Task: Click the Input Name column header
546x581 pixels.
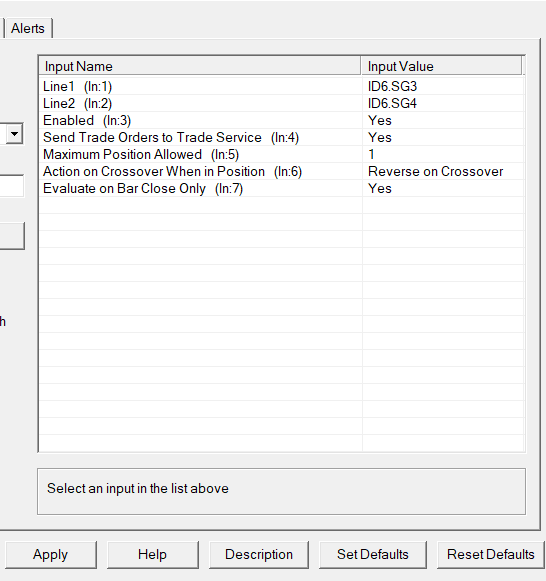Action: 200,66
